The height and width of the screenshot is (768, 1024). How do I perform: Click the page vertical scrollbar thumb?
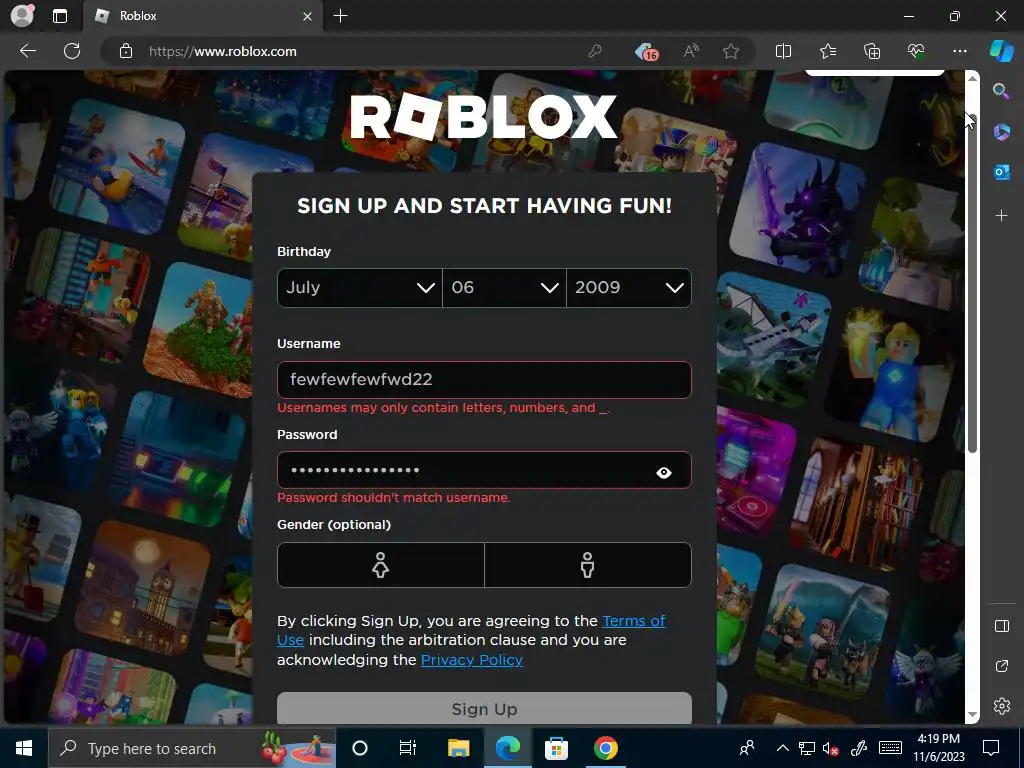point(972,283)
